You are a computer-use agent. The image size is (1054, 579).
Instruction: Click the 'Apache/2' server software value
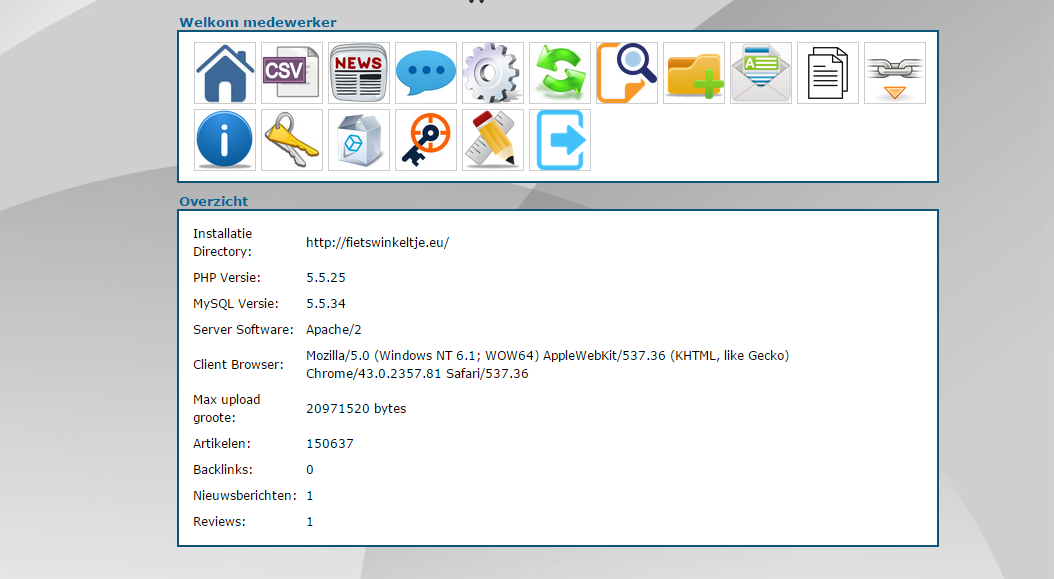point(333,330)
